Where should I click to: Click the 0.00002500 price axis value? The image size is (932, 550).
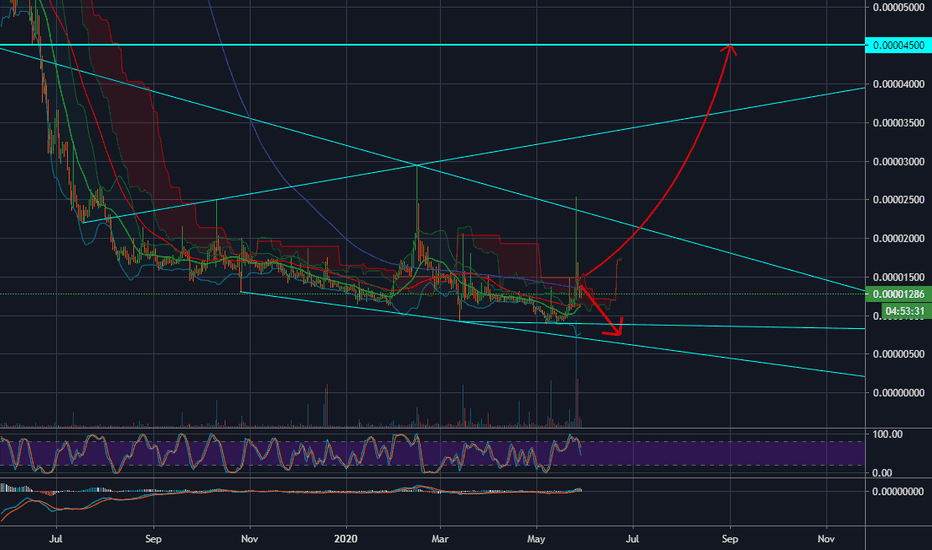pyautogui.click(x=898, y=199)
